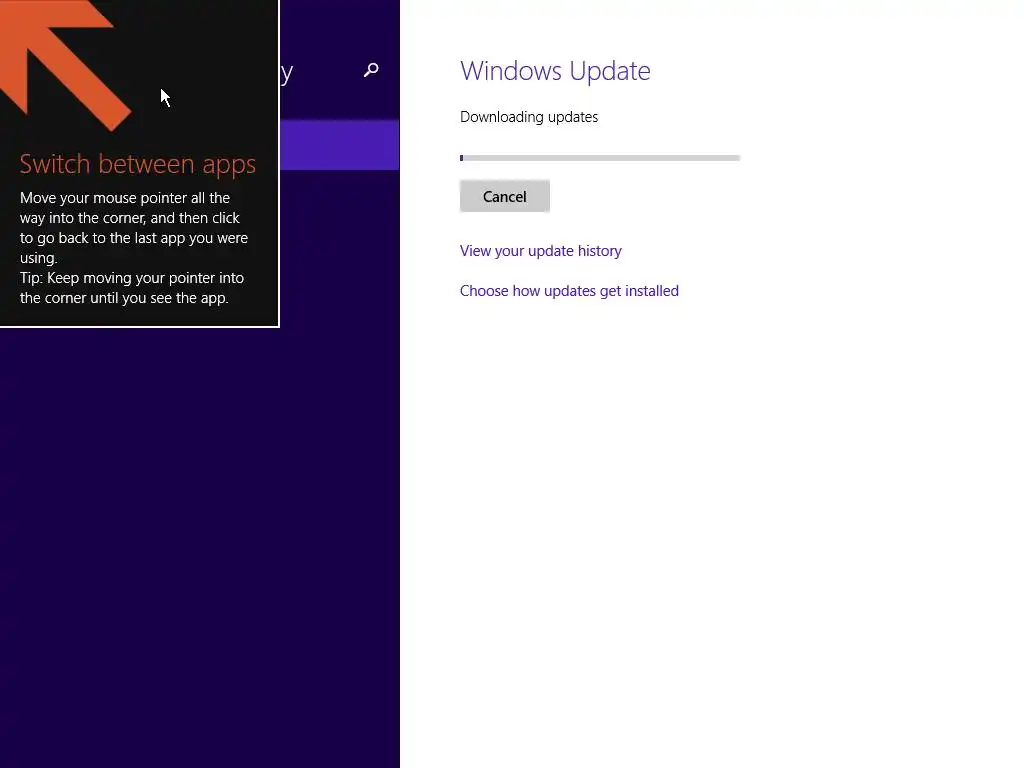Select the highlighted purple menu item
This screenshot has height=768, width=1024.
pos(340,145)
